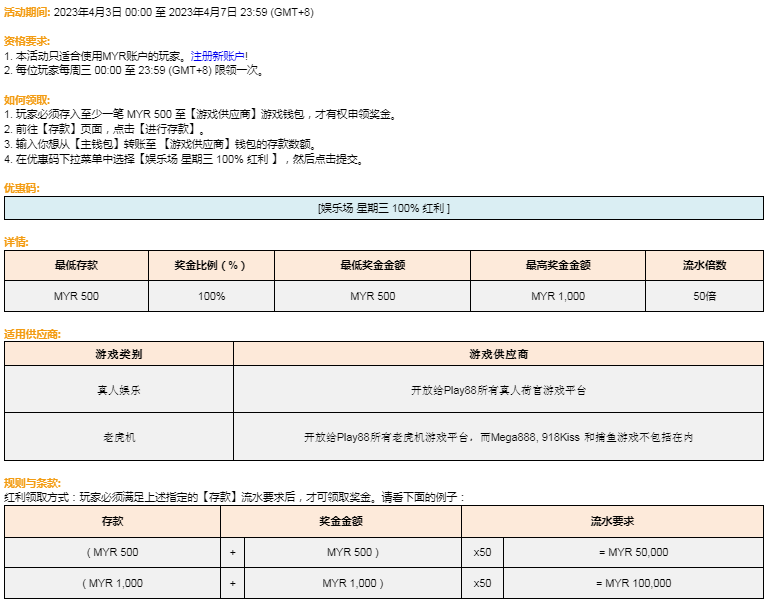The image size is (766, 603).
Task: Click the 奖金比例 (%) column header
Action: coord(210,266)
